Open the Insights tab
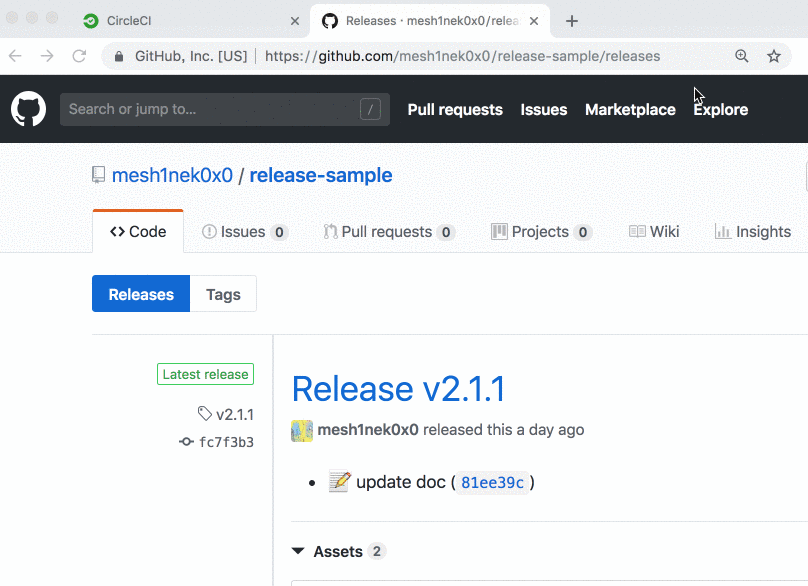808x586 pixels. 753,232
